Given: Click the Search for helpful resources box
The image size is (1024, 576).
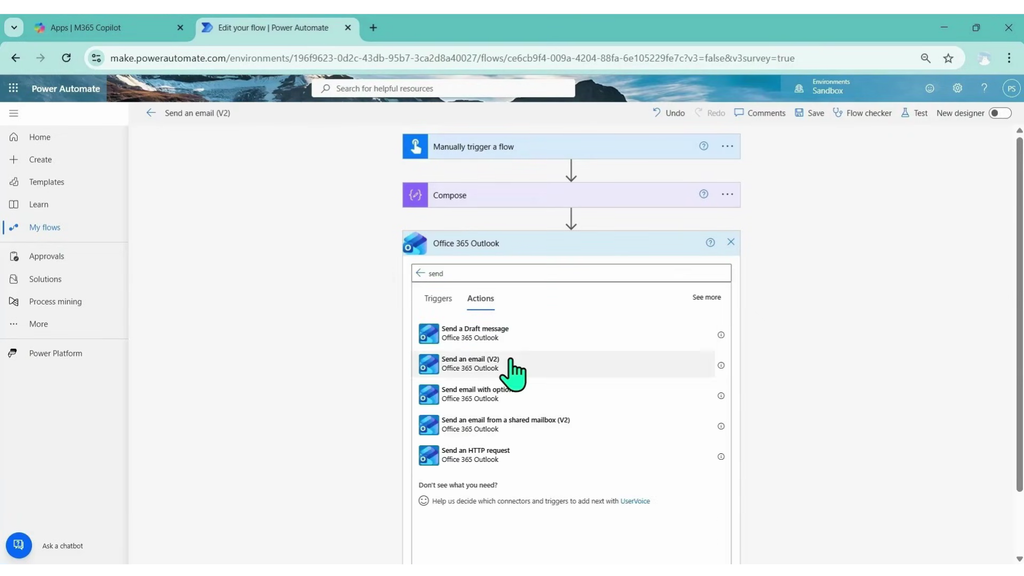Looking at the screenshot, I should pyautogui.click(x=443, y=88).
